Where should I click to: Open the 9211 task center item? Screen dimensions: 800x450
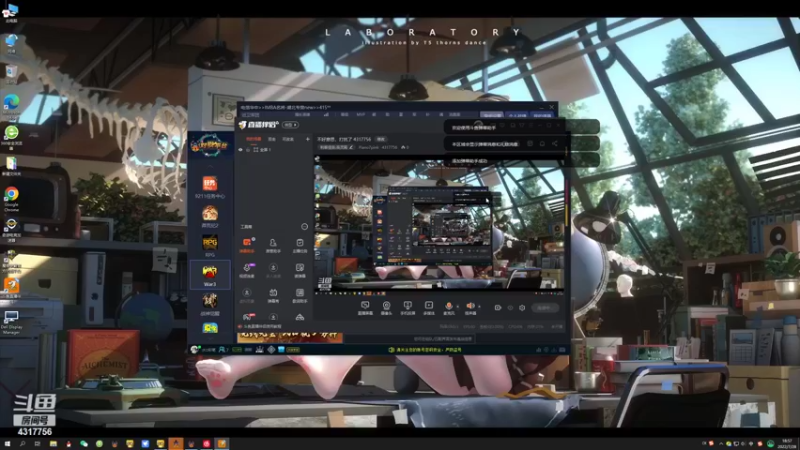click(210, 187)
